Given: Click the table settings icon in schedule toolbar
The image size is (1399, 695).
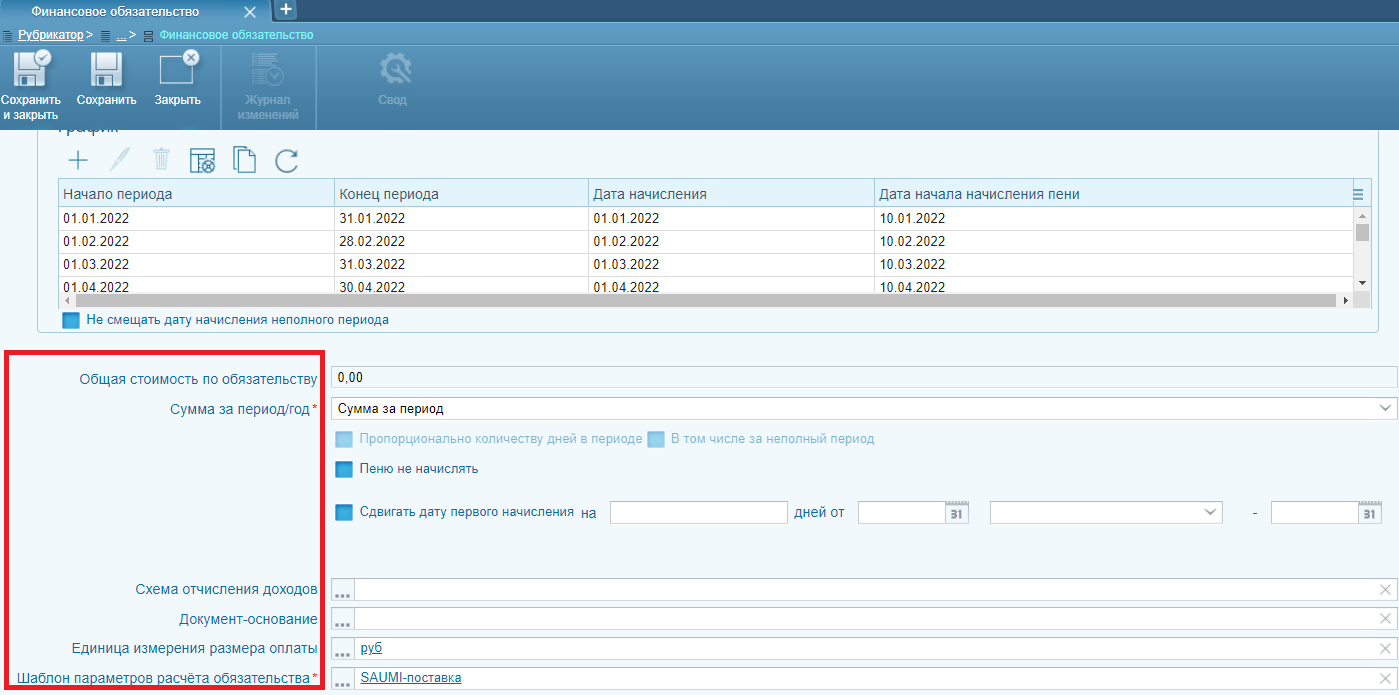Looking at the screenshot, I should pos(202,160).
